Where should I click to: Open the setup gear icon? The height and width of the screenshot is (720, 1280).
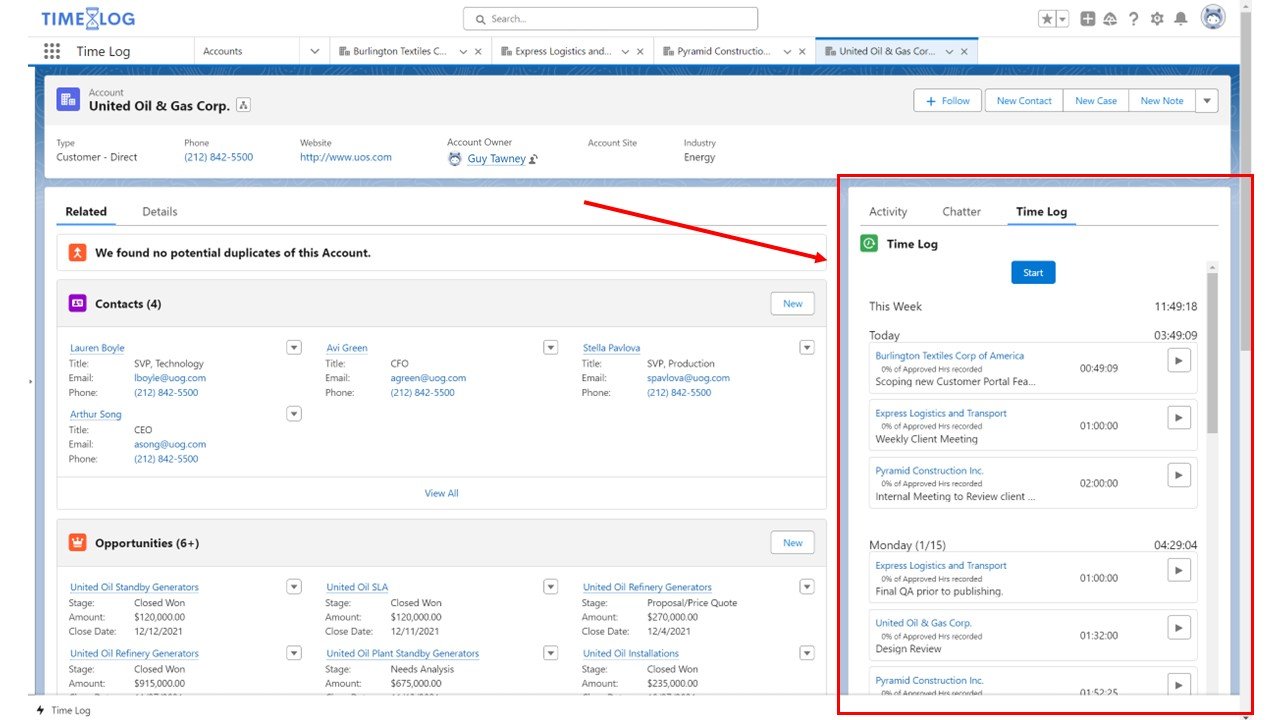(1157, 19)
